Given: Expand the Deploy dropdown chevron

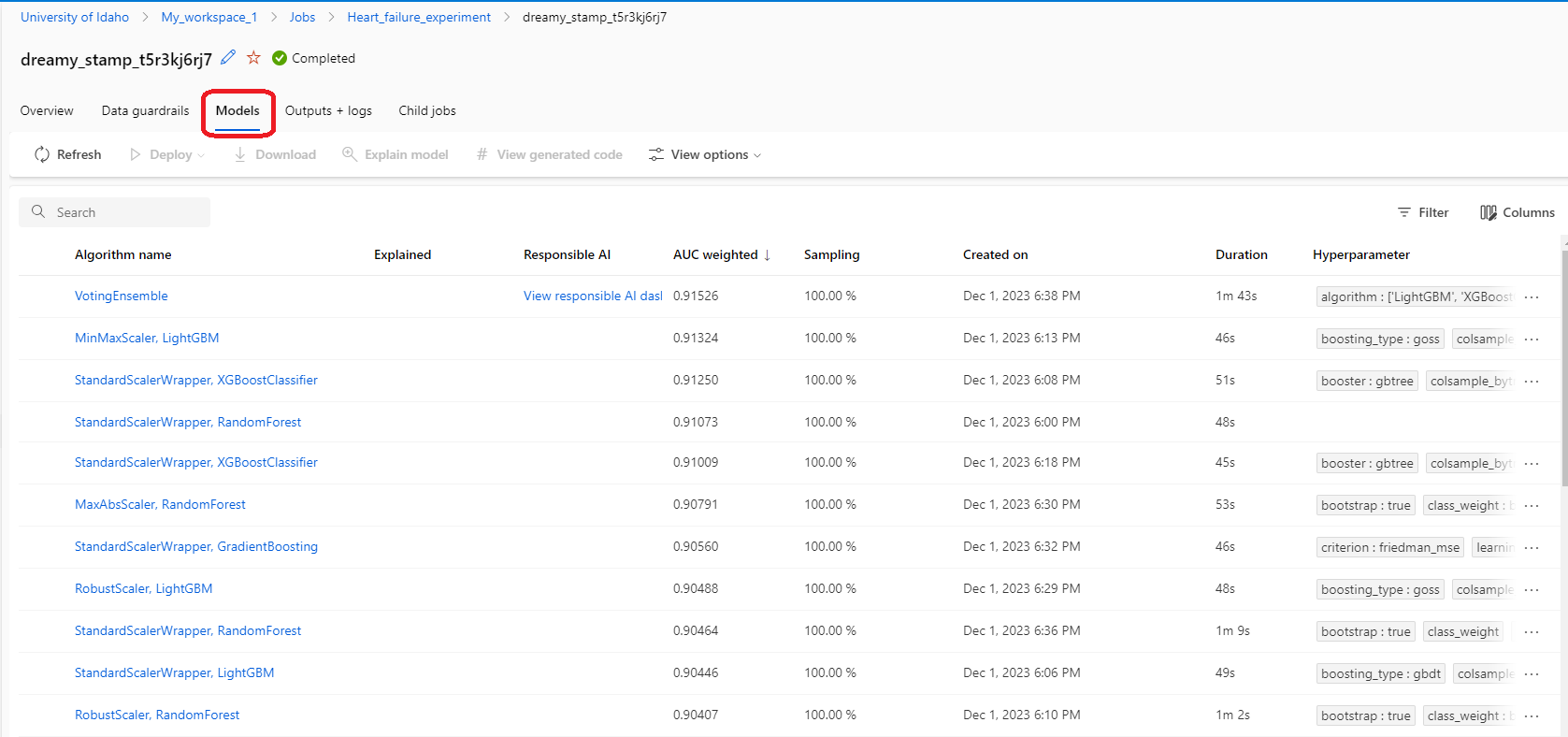Looking at the screenshot, I should tap(201, 155).
